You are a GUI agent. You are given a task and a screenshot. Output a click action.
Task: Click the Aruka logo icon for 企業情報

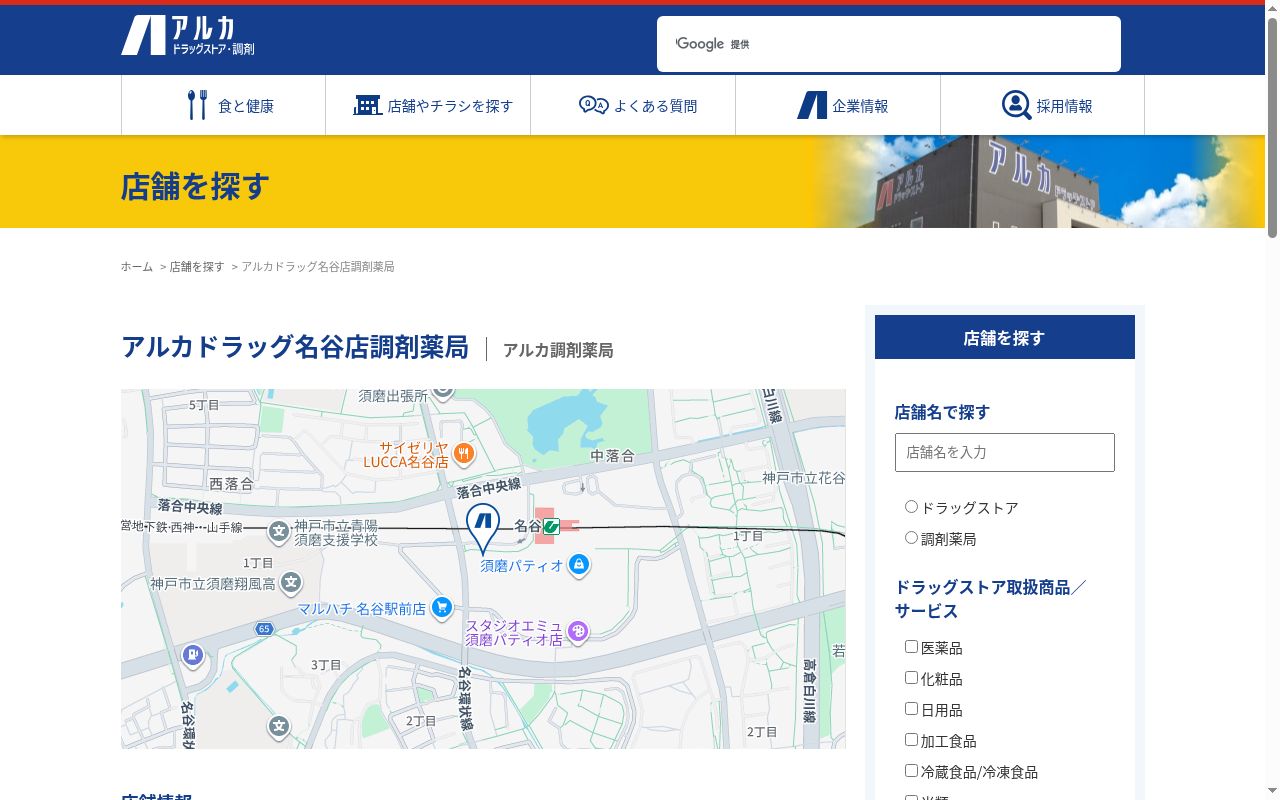(x=812, y=105)
